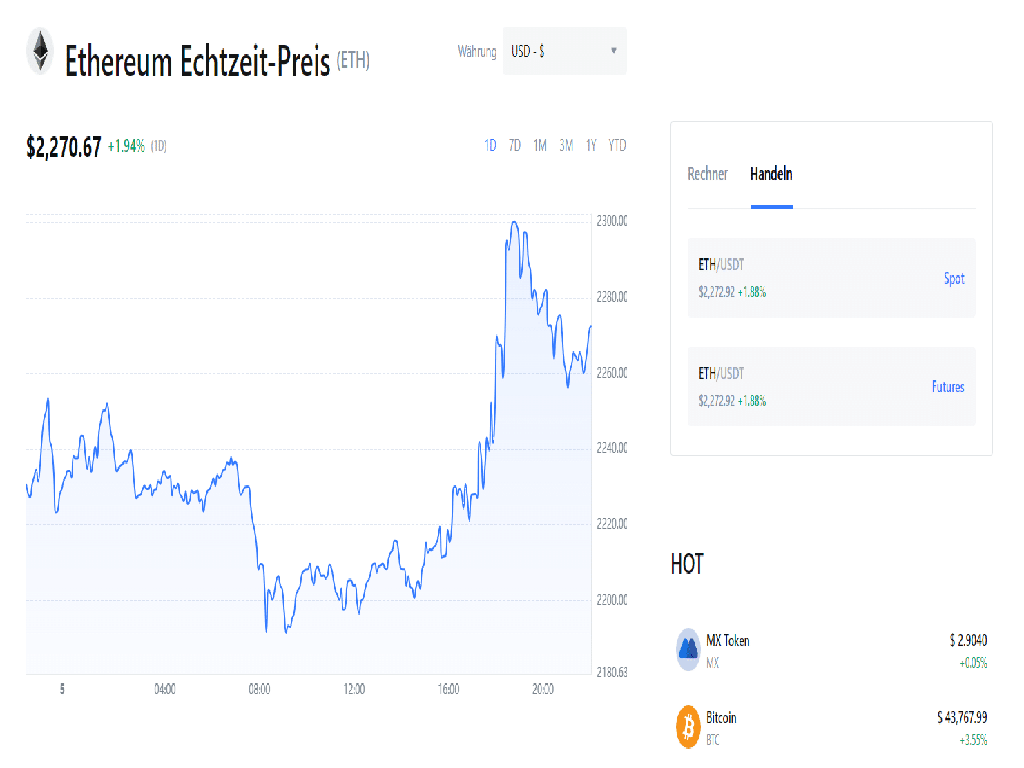Screen dimensions: 1024x768
Task: Switch chart to 1M range
Action: tap(540, 146)
